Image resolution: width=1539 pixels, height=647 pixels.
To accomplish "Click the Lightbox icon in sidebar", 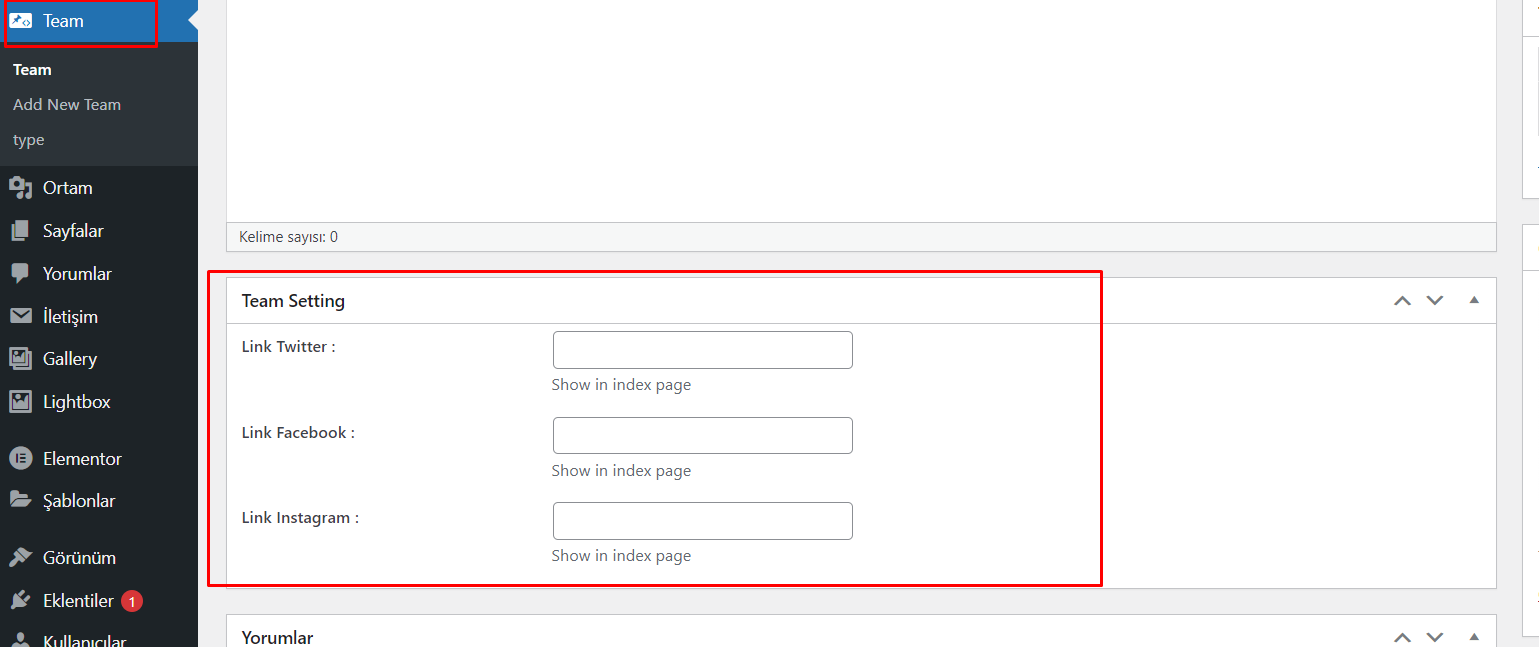I will coord(21,402).
